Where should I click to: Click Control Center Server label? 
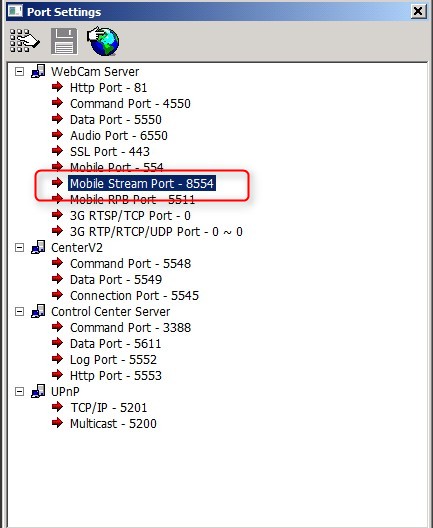point(110,312)
